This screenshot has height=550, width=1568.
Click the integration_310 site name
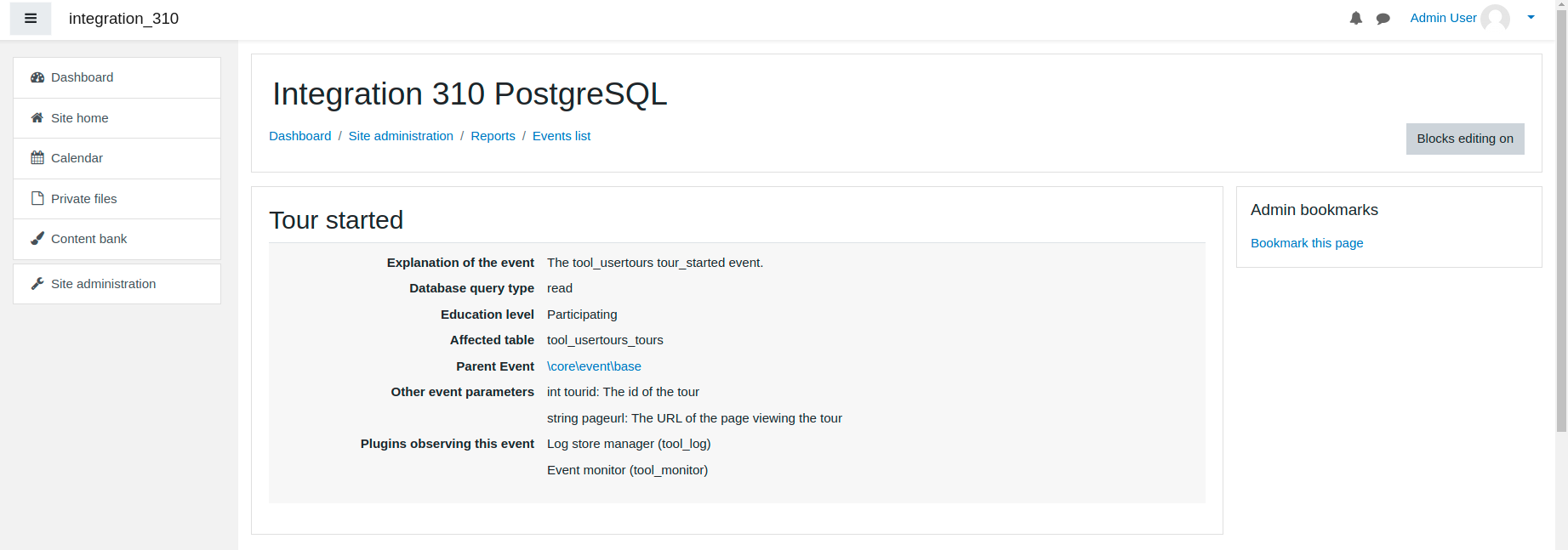123,19
